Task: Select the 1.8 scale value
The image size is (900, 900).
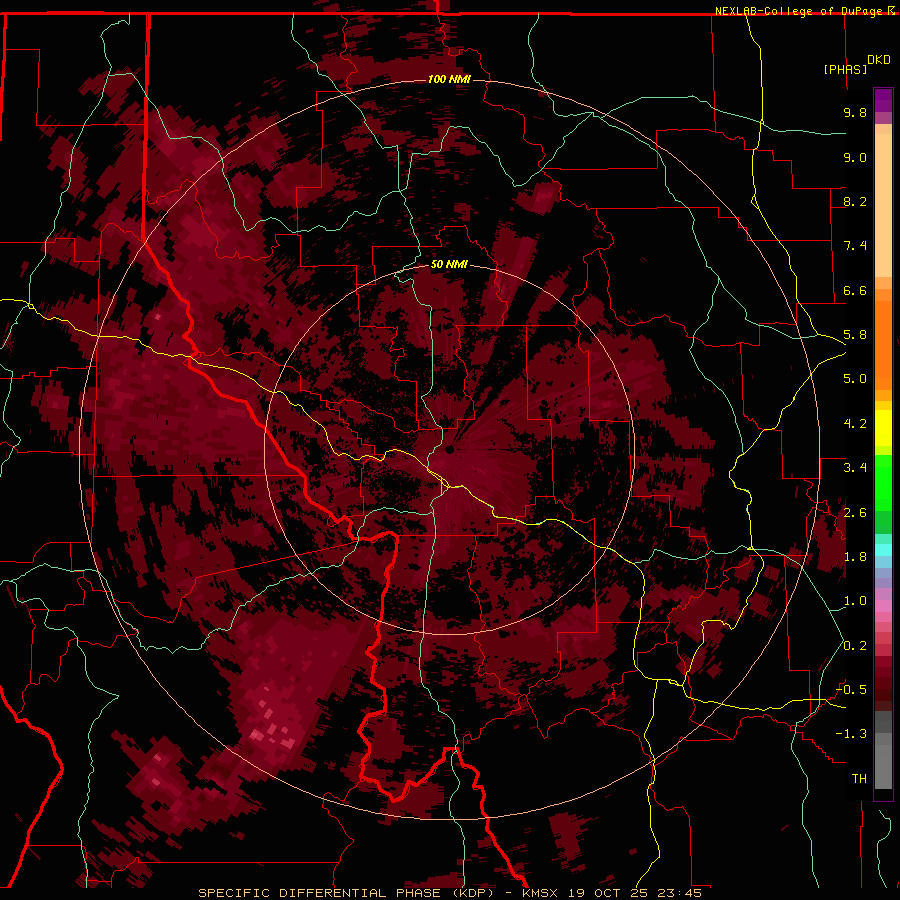Action: click(x=855, y=557)
